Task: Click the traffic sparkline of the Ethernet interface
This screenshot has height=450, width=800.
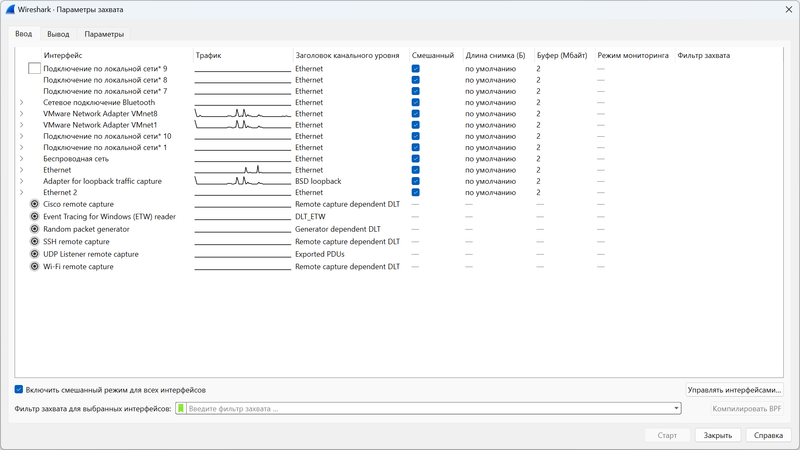Action: (242, 170)
